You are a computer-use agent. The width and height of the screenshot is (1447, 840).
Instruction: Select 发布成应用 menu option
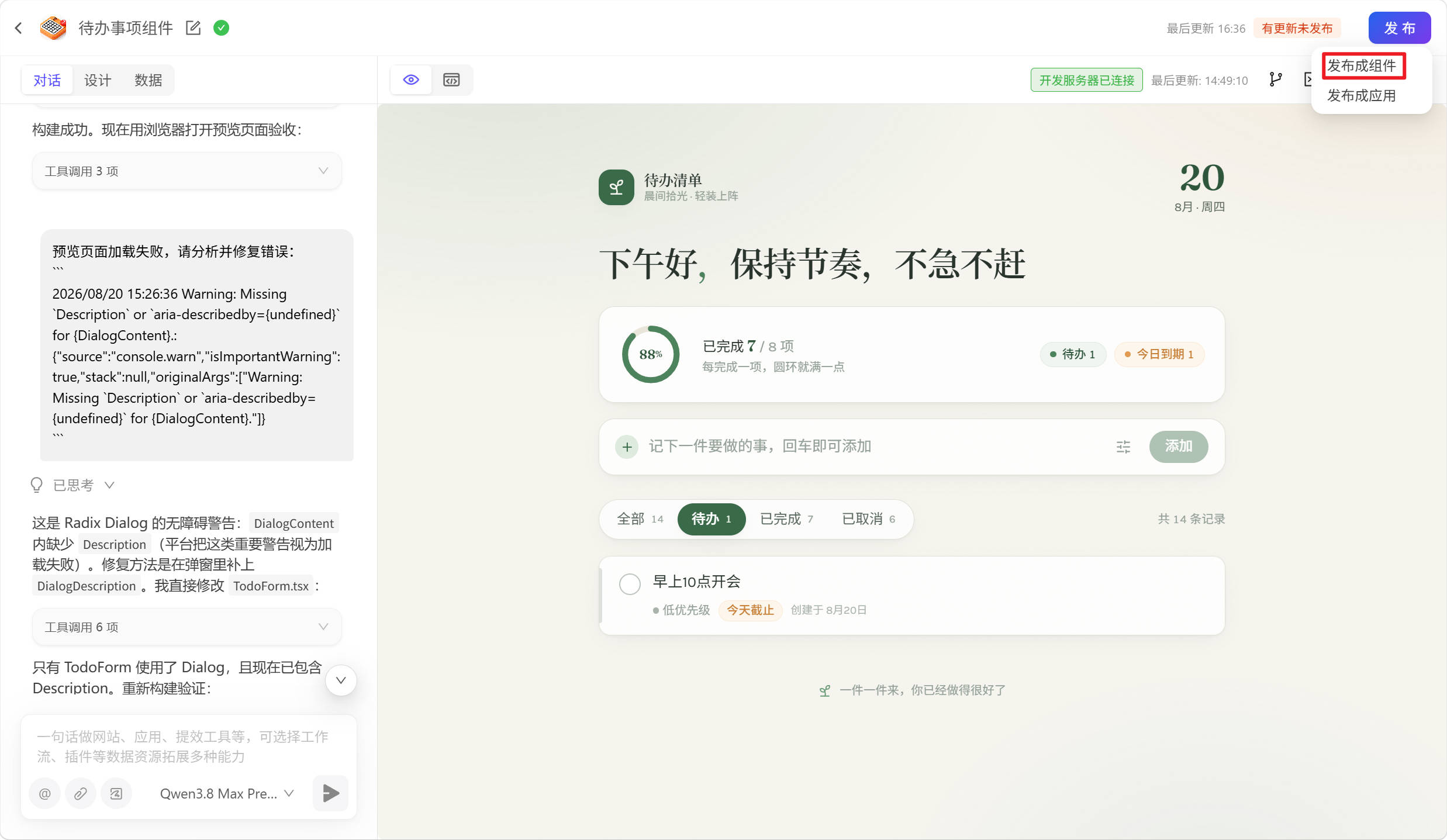(1362, 95)
